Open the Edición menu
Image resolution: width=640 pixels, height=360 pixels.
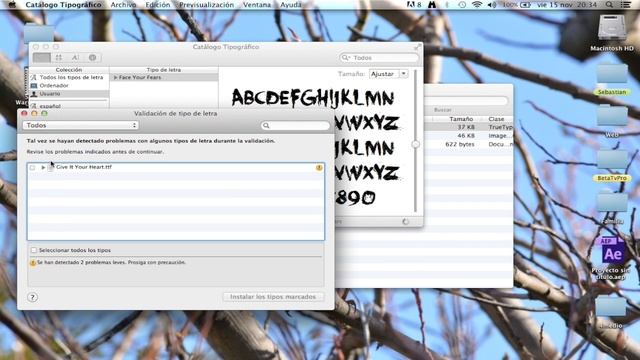coord(158,4)
